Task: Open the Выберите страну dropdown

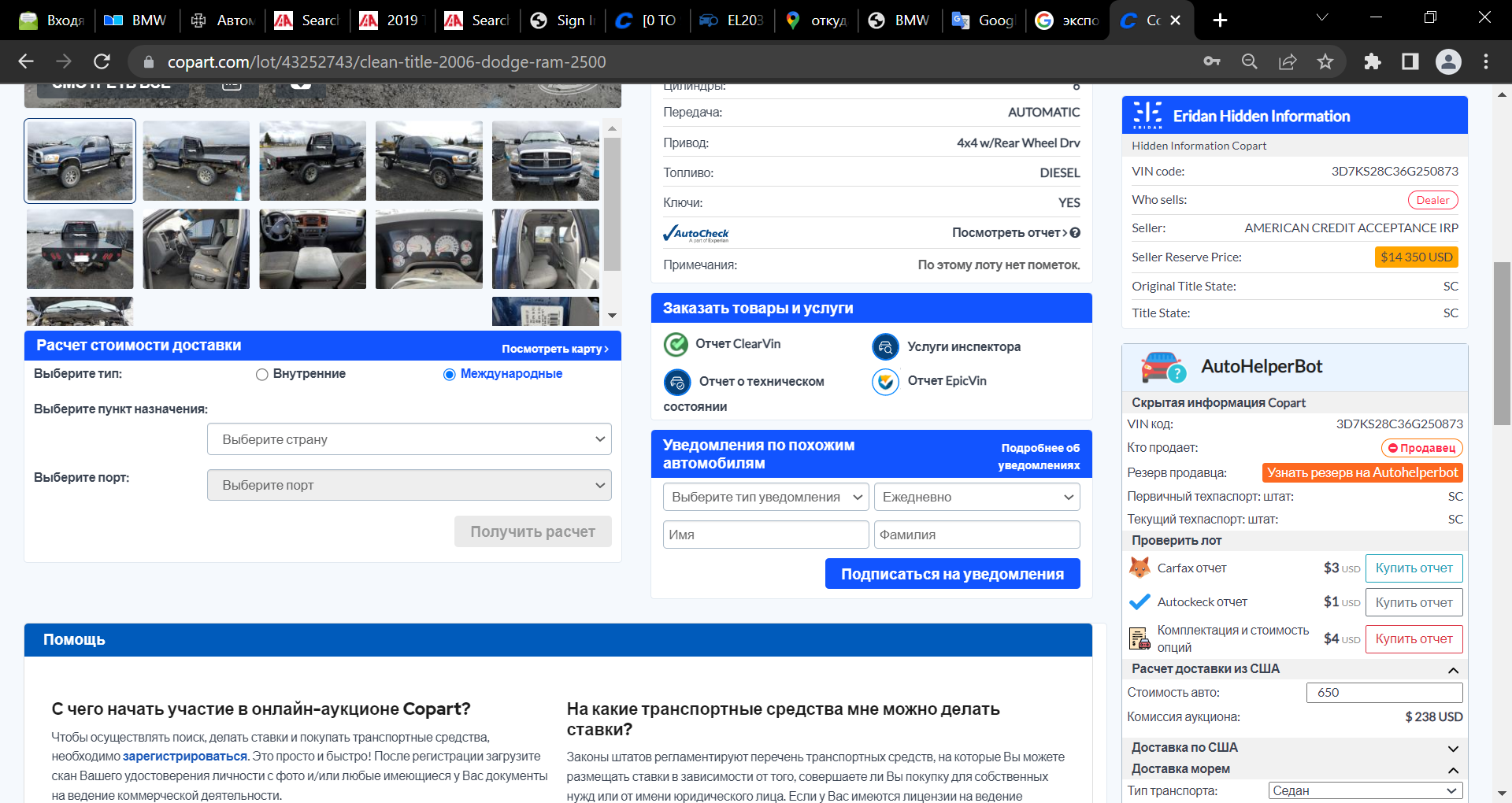Action: click(409, 439)
